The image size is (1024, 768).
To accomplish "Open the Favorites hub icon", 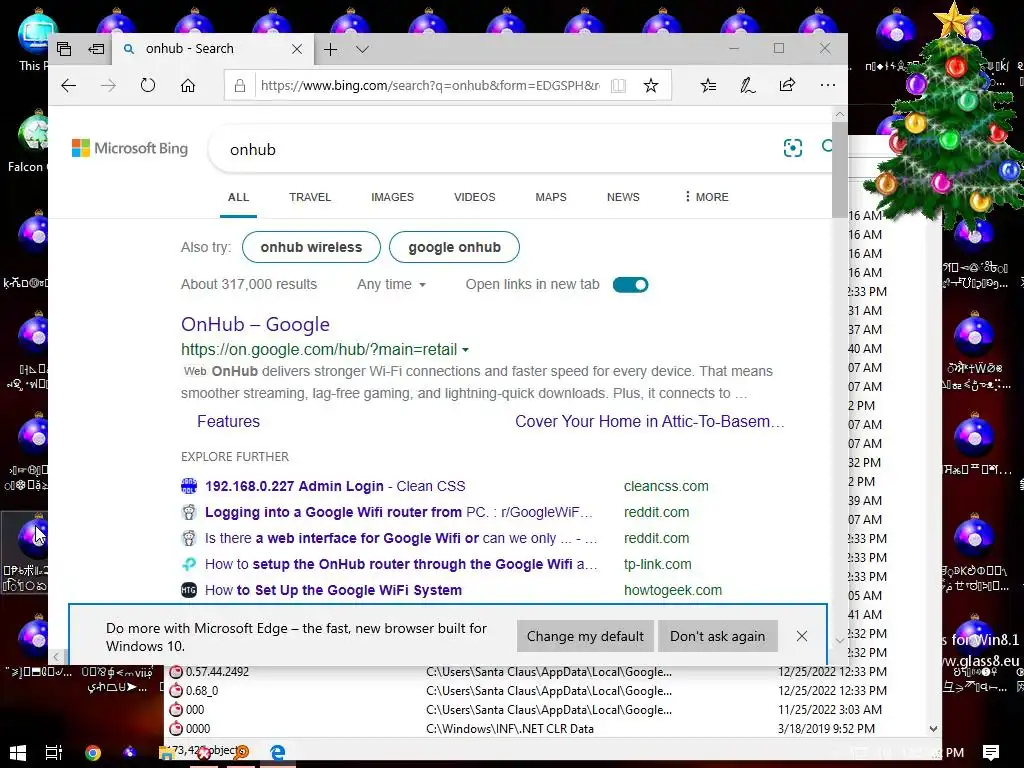I will point(708,86).
